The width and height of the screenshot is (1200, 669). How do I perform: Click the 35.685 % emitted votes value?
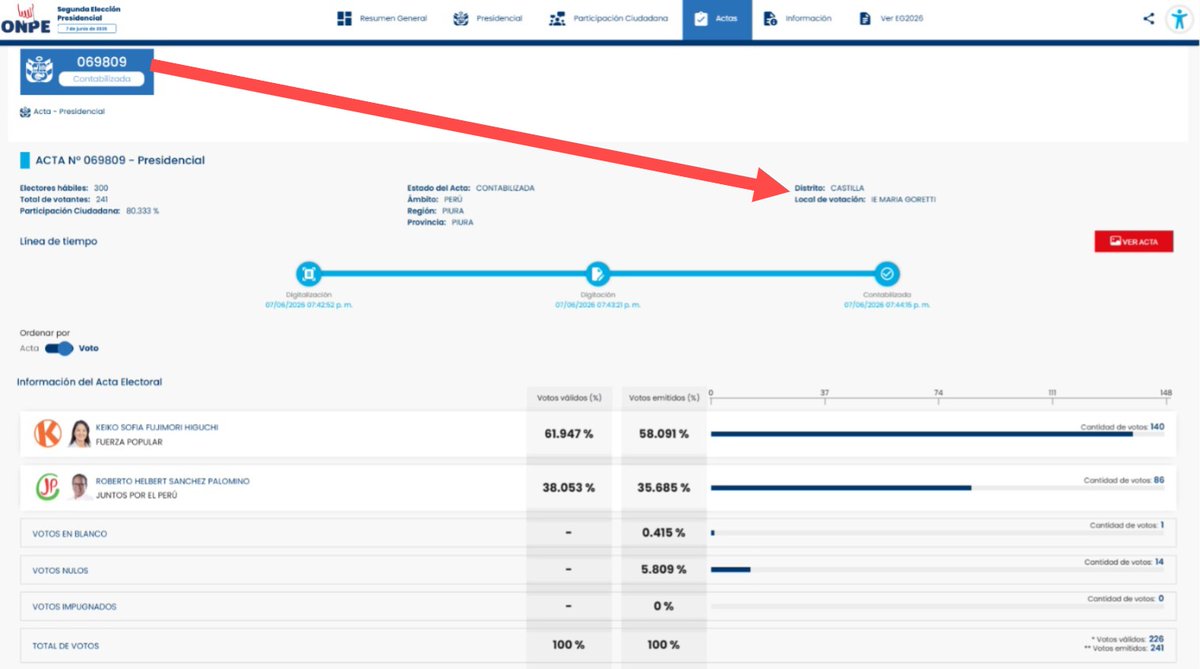coord(664,488)
